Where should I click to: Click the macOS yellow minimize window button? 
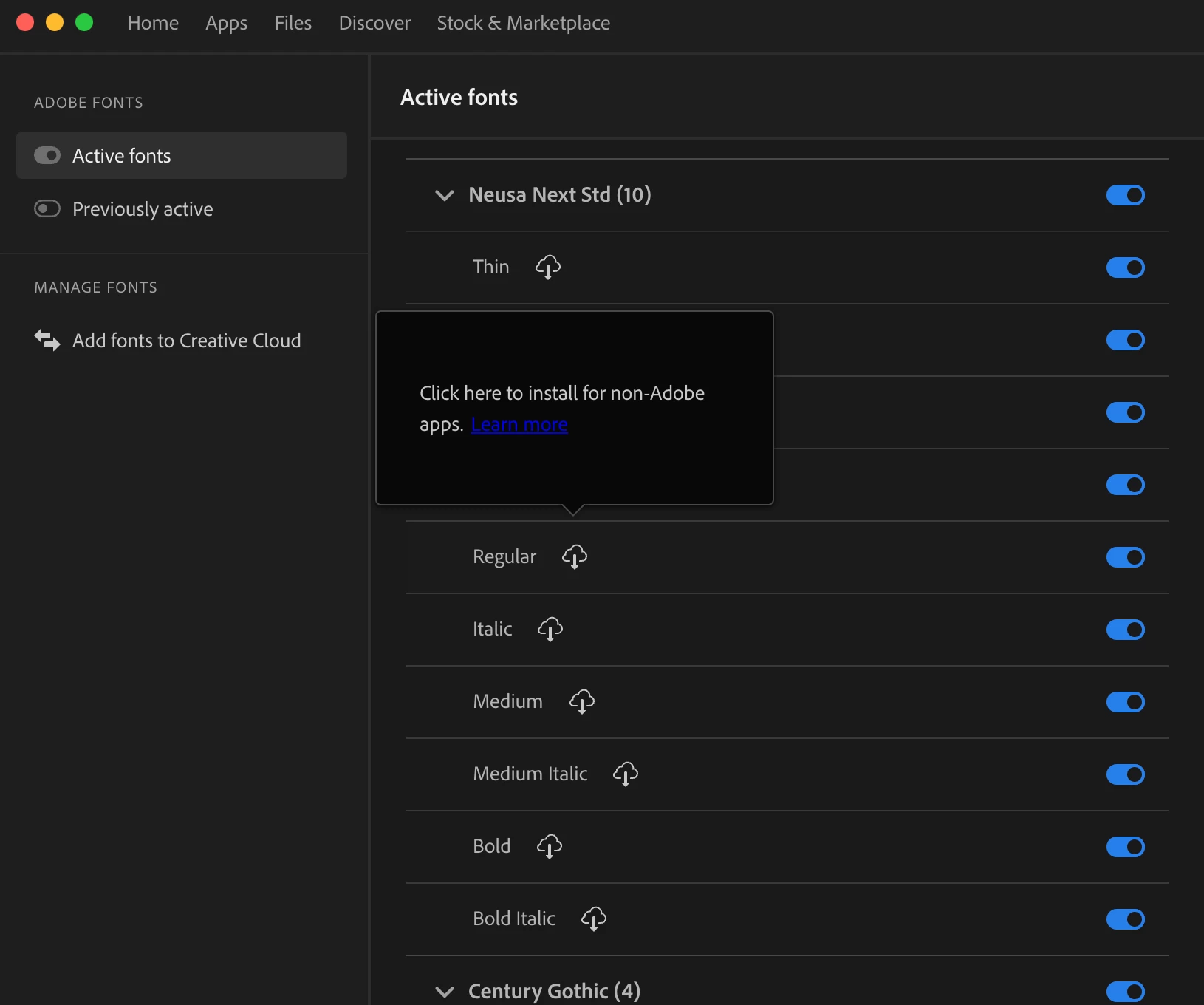[55, 22]
